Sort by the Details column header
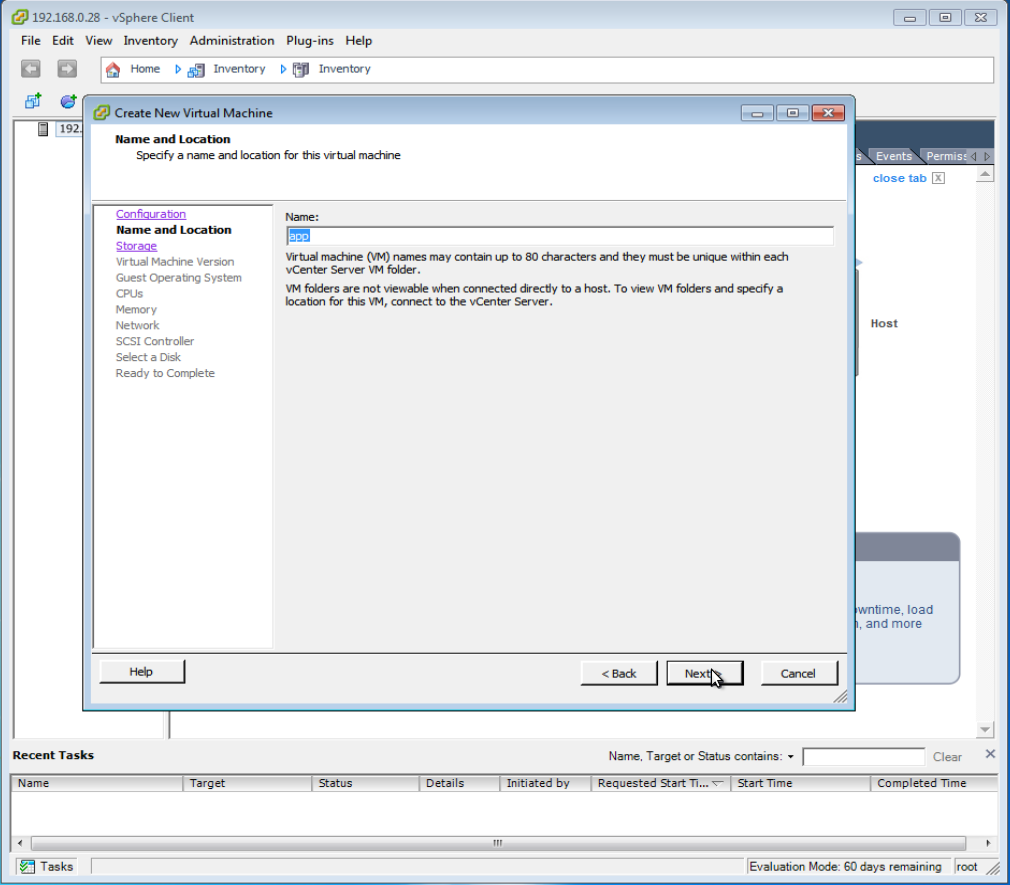The image size is (1010, 885). pos(460,783)
